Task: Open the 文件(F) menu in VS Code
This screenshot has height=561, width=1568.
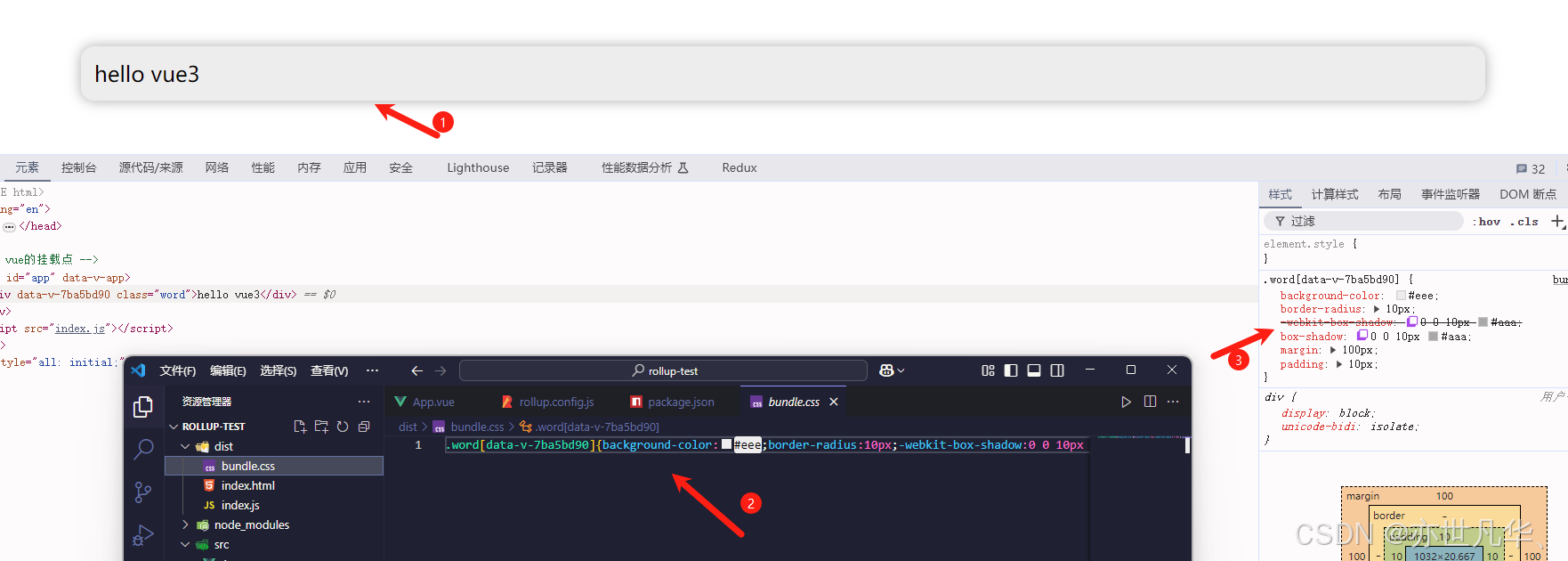Action: [178, 370]
